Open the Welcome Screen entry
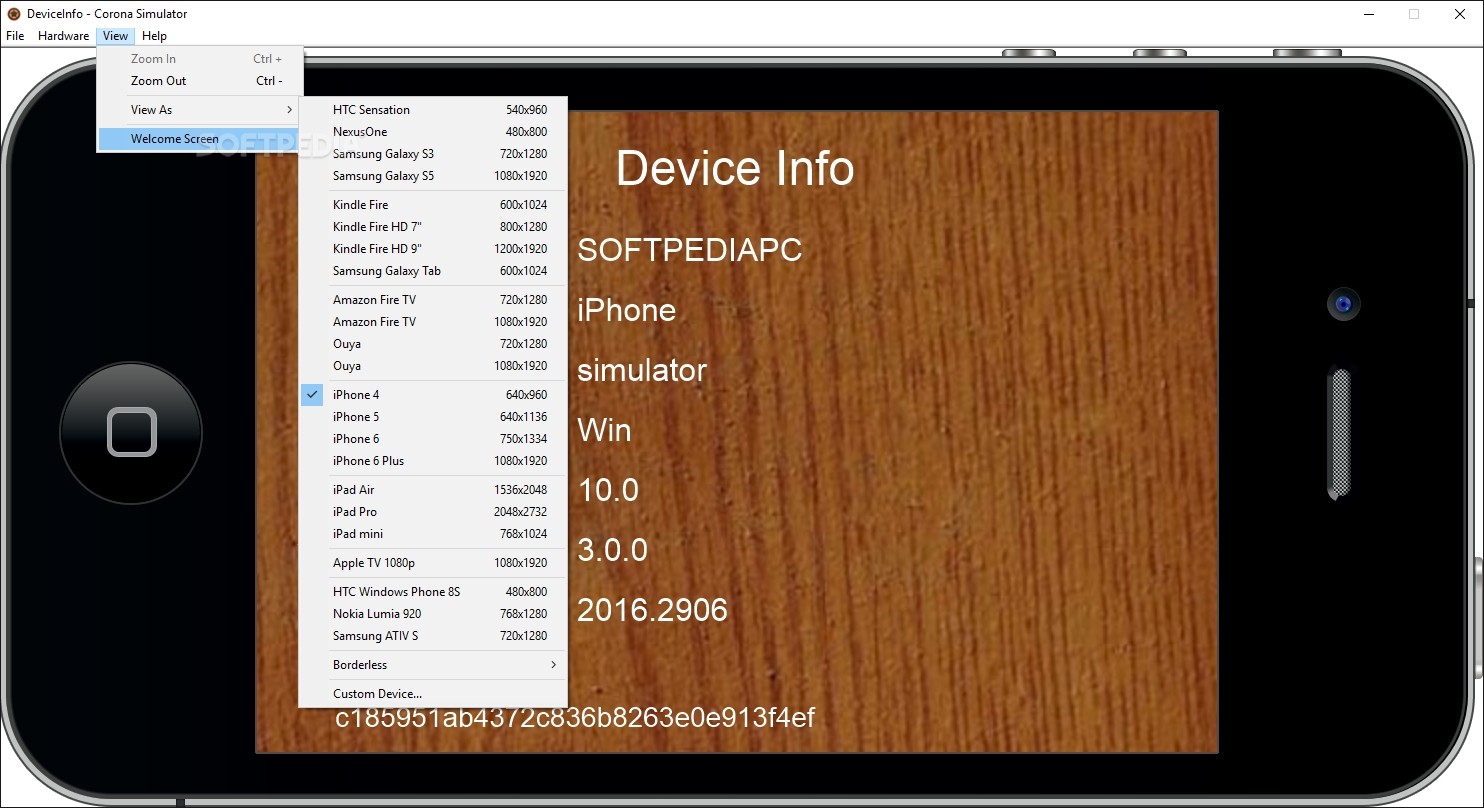 [199, 139]
